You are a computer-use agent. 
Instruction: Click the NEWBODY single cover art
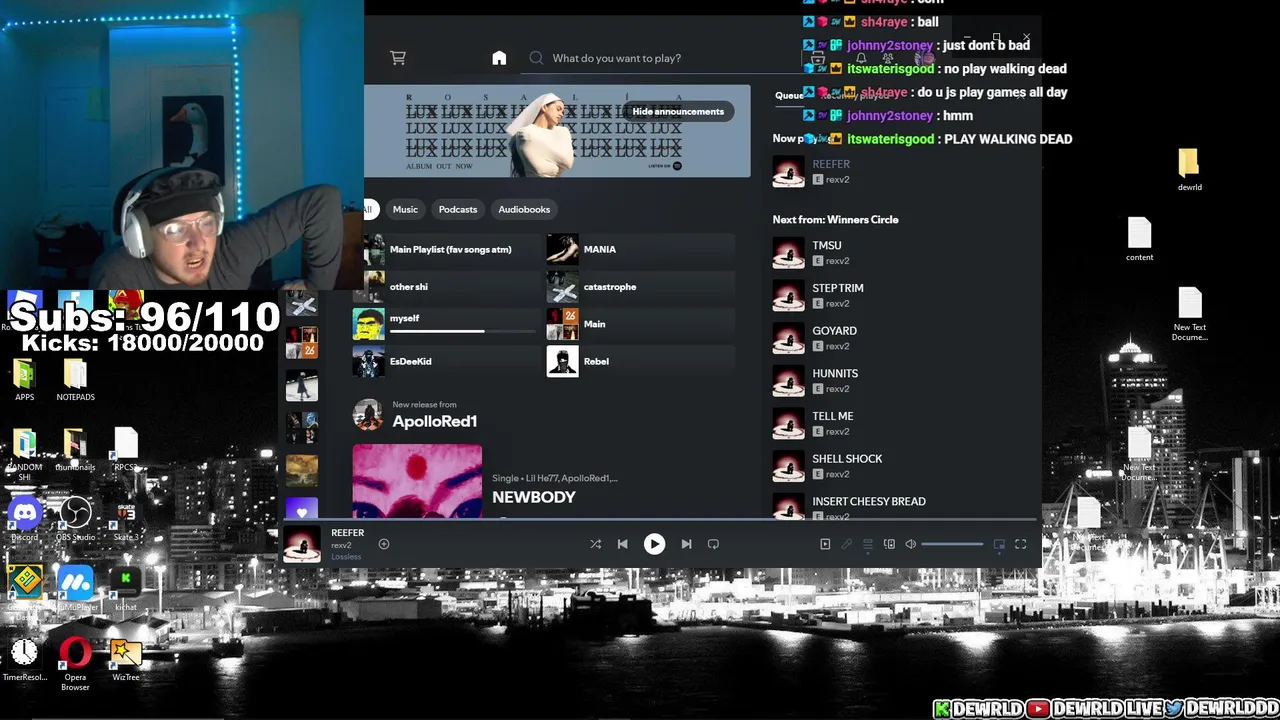pyautogui.click(x=417, y=481)
